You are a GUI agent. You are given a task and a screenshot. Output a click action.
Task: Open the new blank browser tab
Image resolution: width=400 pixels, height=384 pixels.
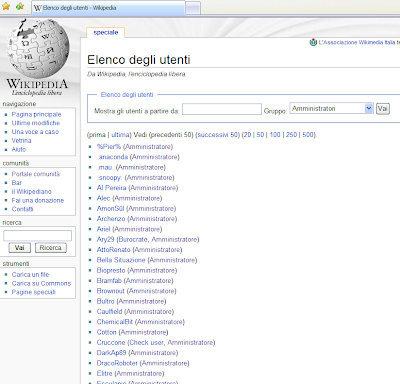[193, 8]
